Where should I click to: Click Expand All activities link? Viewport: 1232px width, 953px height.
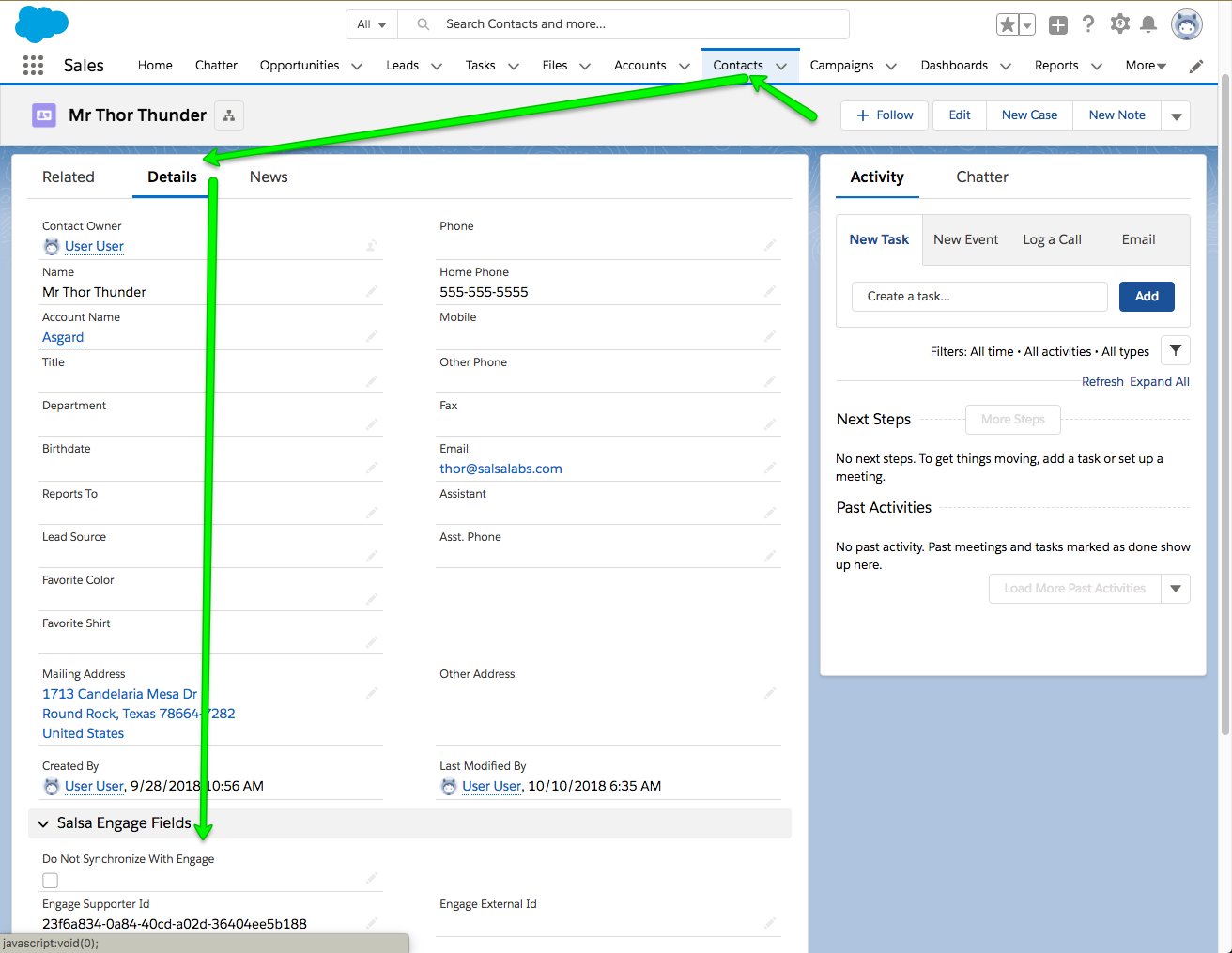point(1160,382)
